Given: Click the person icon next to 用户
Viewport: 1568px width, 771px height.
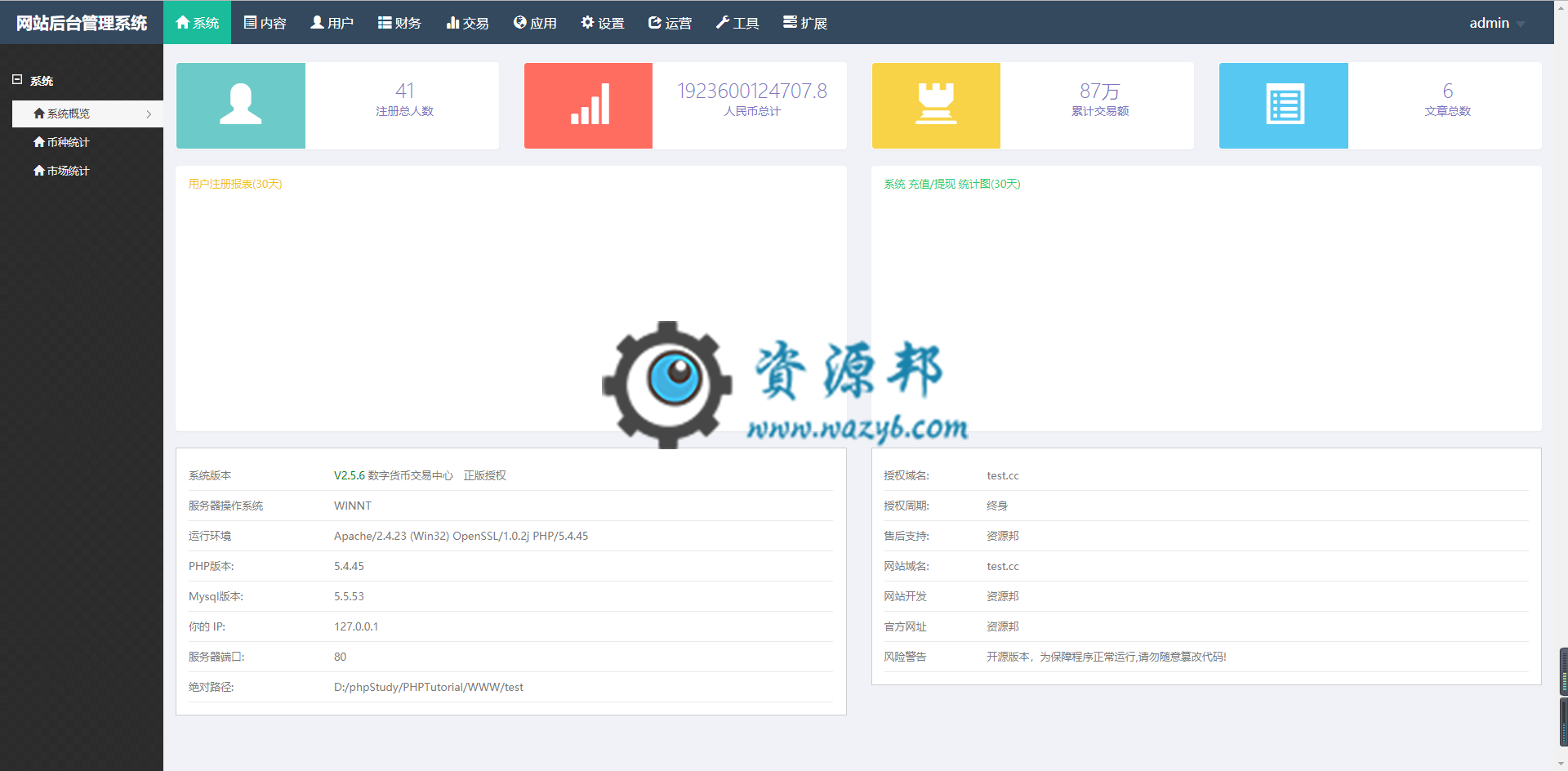Looking at the screenshot, I should [317, 22].
